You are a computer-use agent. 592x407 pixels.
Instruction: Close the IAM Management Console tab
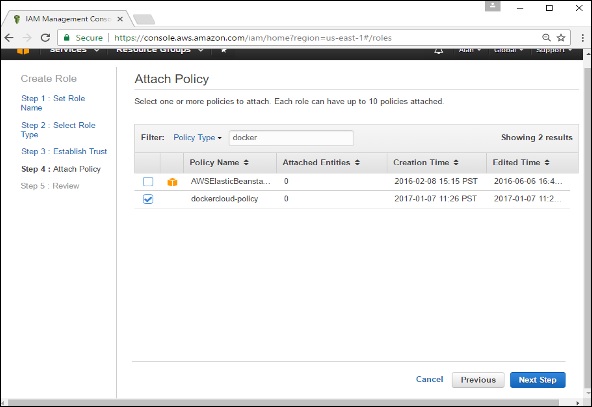tap(120, 19)
